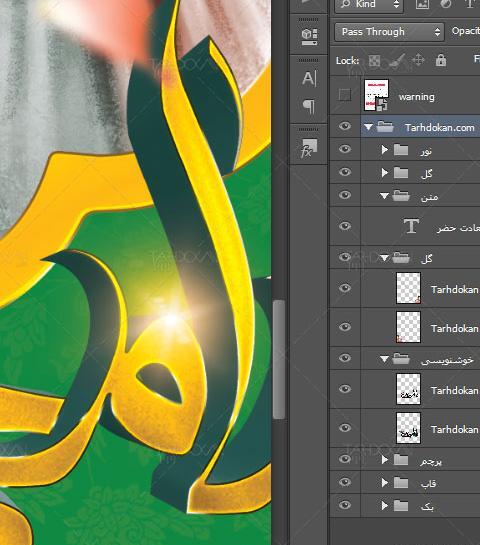This screenshot has width=480, height=545.
Task: Click the T icon of the text layer
Action: [x=411, y=226]
